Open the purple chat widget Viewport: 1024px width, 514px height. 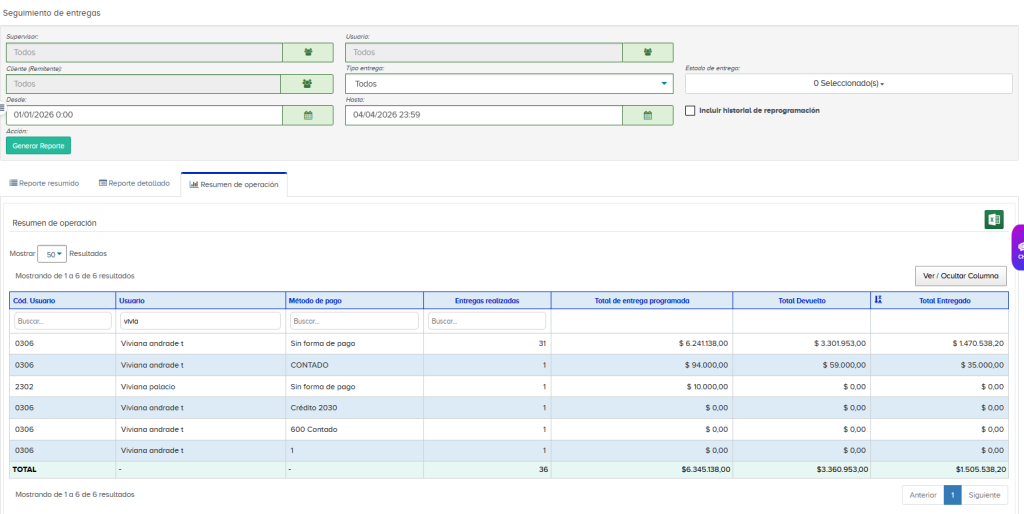click(1018, 248)
